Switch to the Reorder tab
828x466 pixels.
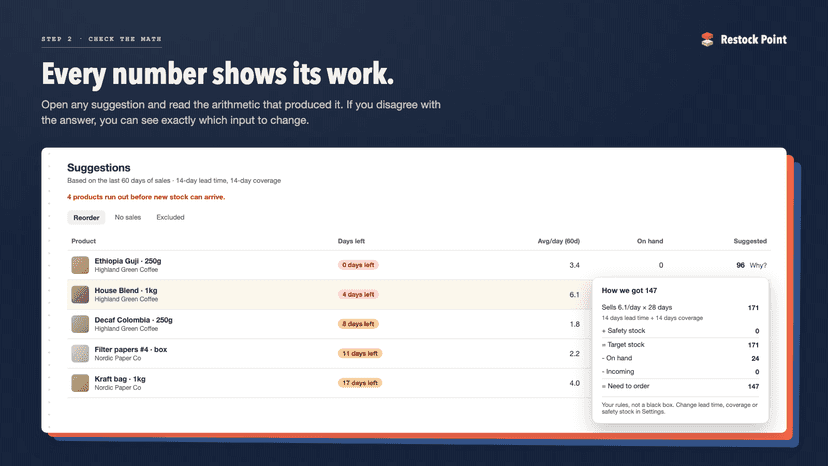[x=86, y=217]
